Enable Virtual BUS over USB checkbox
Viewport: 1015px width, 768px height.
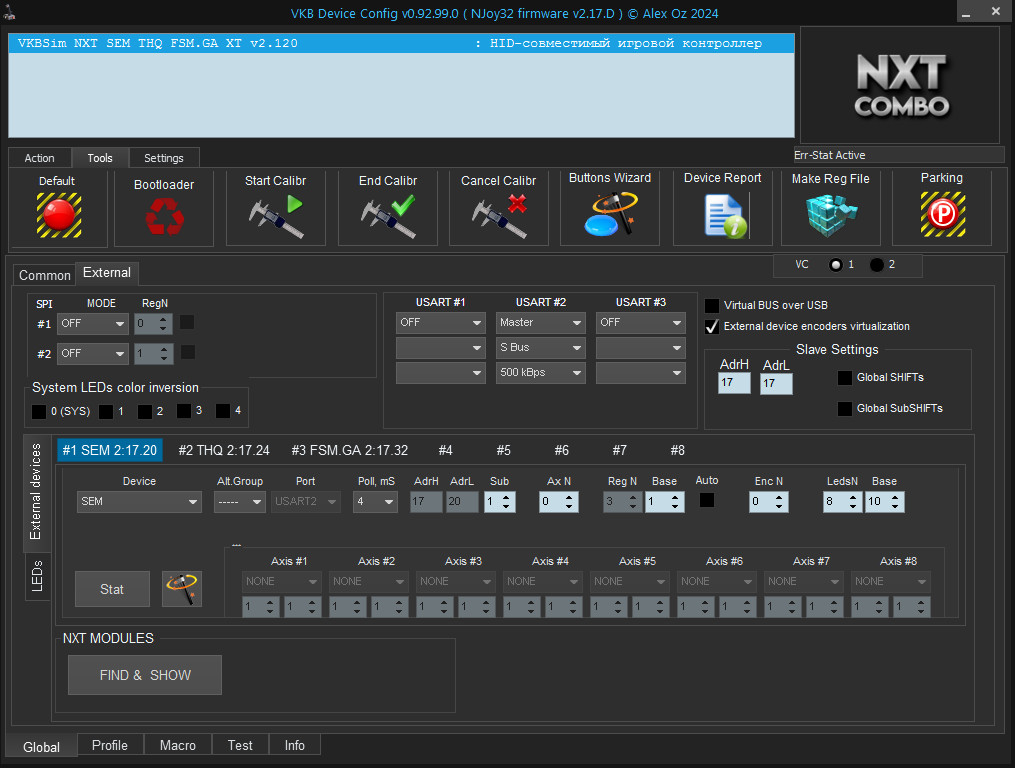711,305
